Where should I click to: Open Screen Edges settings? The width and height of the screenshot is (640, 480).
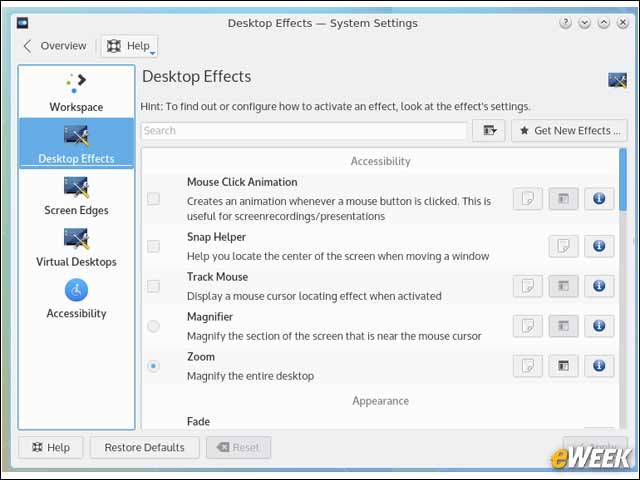[76, 196]
